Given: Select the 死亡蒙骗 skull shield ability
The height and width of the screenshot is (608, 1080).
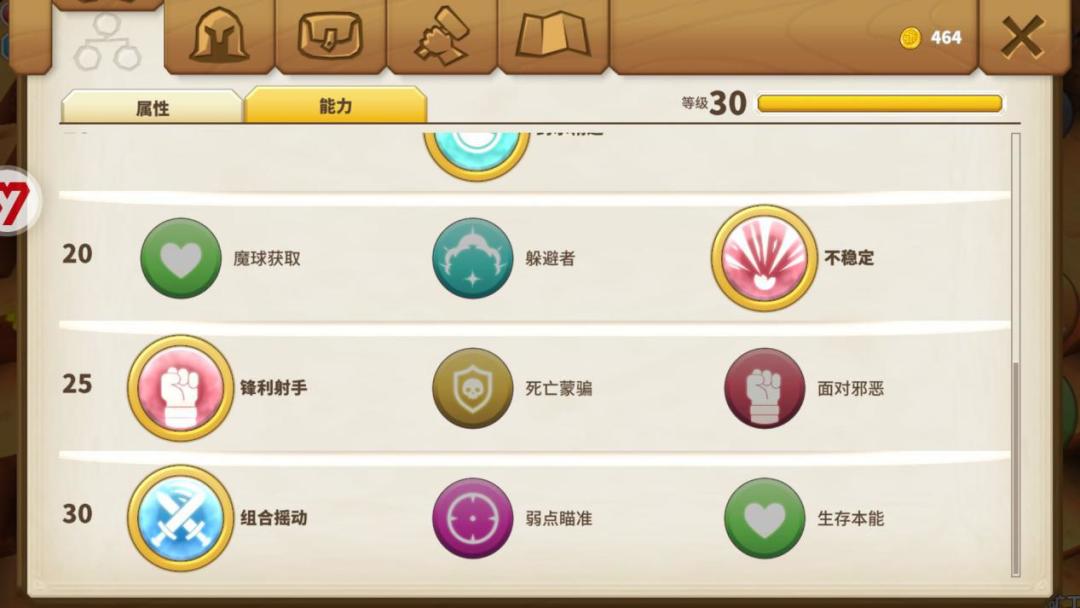Looking at the screenshot, I should pyautogui.click(x=472, y=388).
